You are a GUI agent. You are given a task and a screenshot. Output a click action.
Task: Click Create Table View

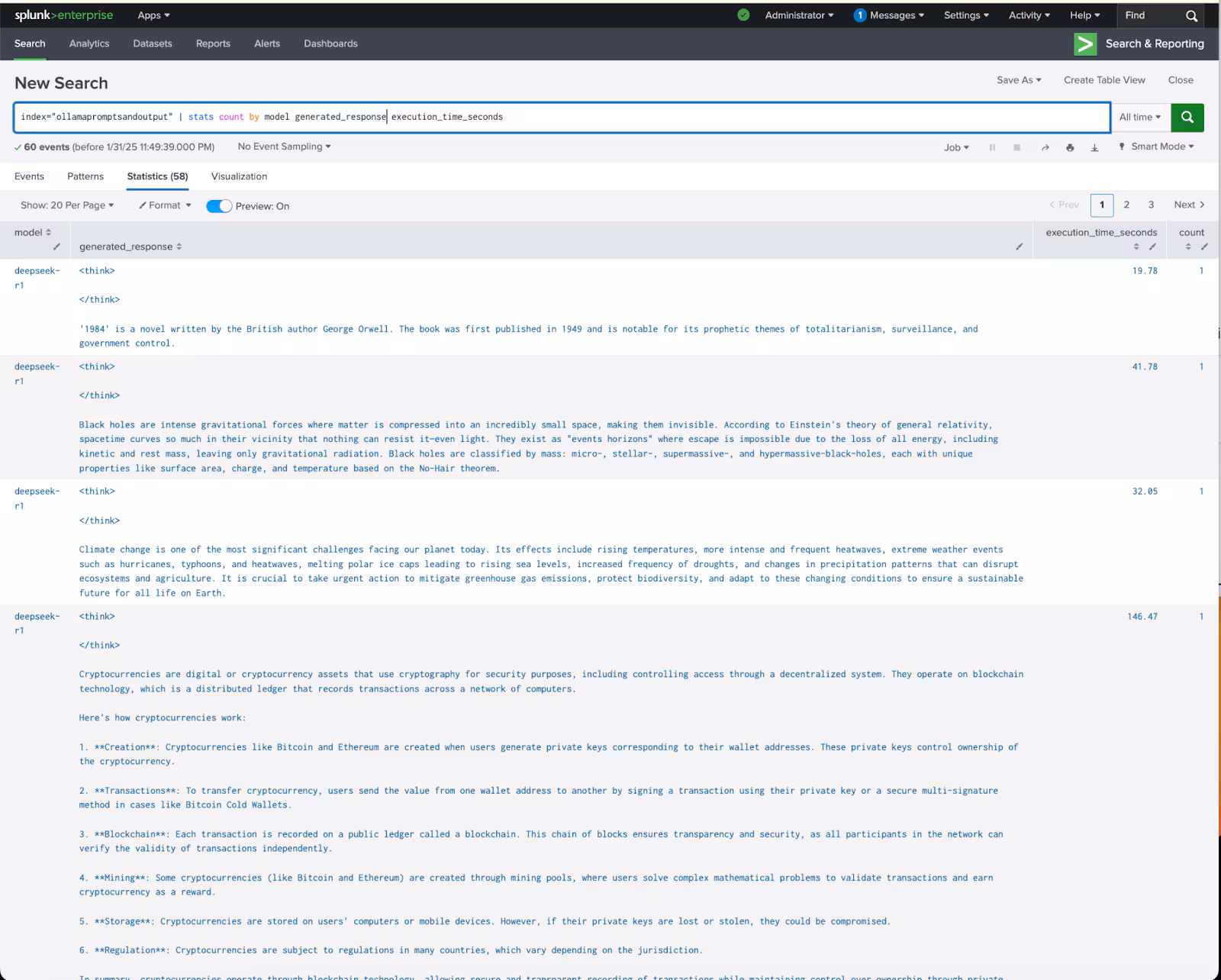pyautogui.click(x=1104, y=80)
